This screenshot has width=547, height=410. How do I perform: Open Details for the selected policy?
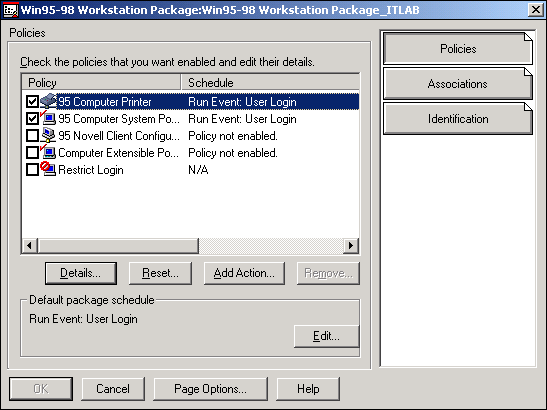(x=81, y=273)
